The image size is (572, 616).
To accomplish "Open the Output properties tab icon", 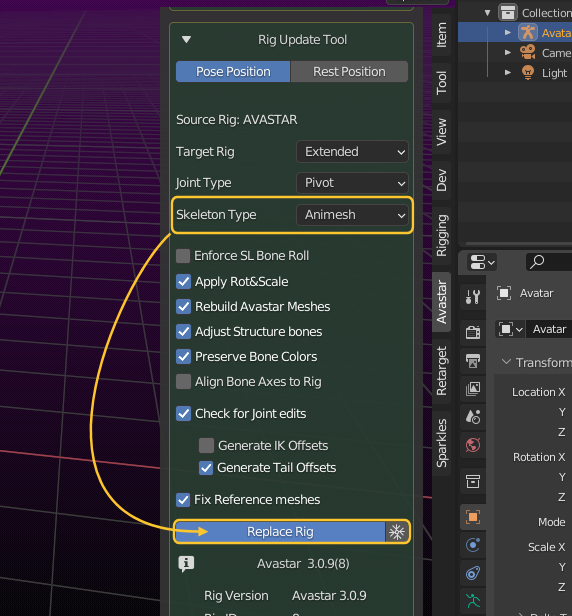I will coord(473,361).
